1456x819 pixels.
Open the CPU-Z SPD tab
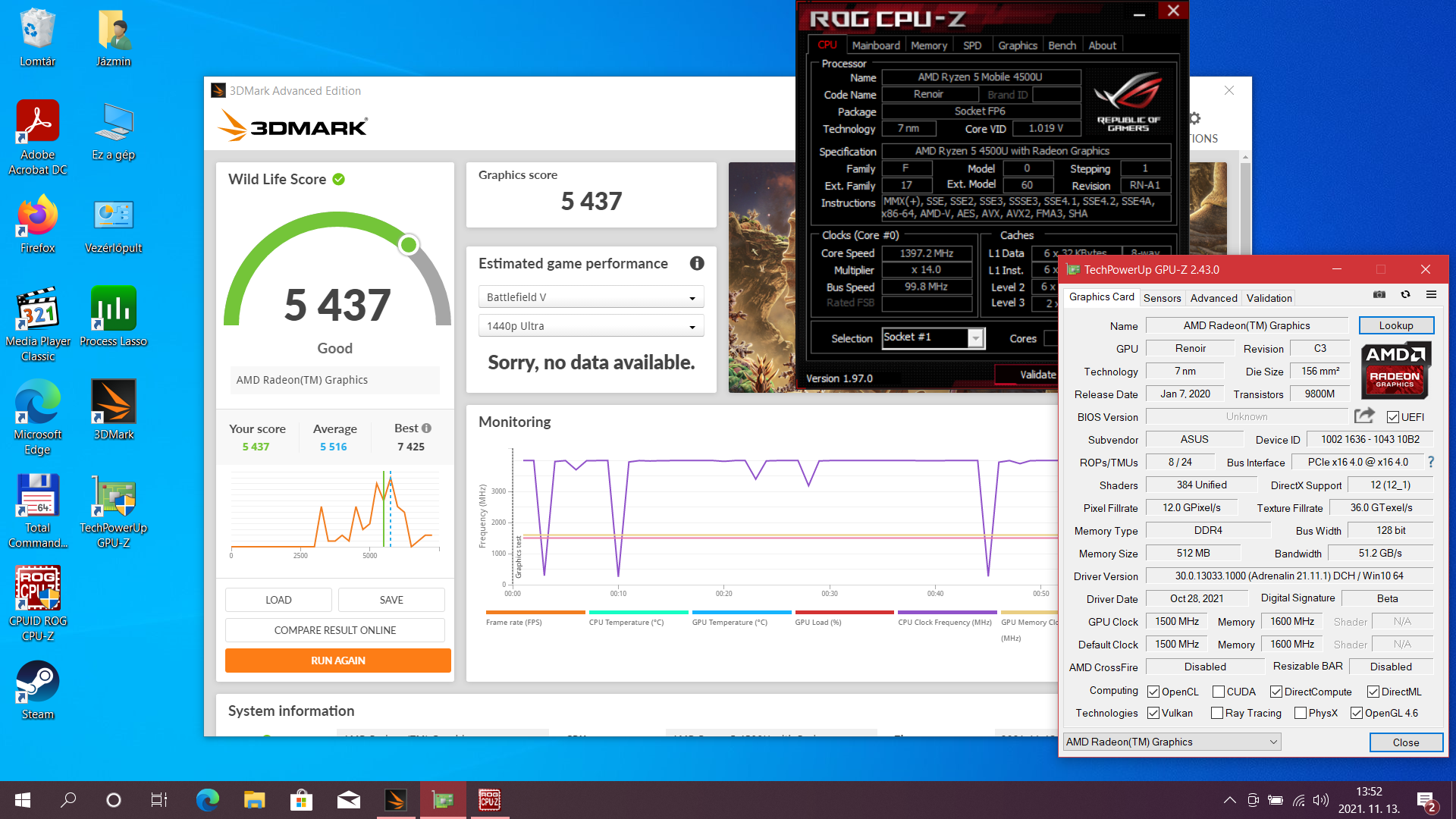(972, 45)
